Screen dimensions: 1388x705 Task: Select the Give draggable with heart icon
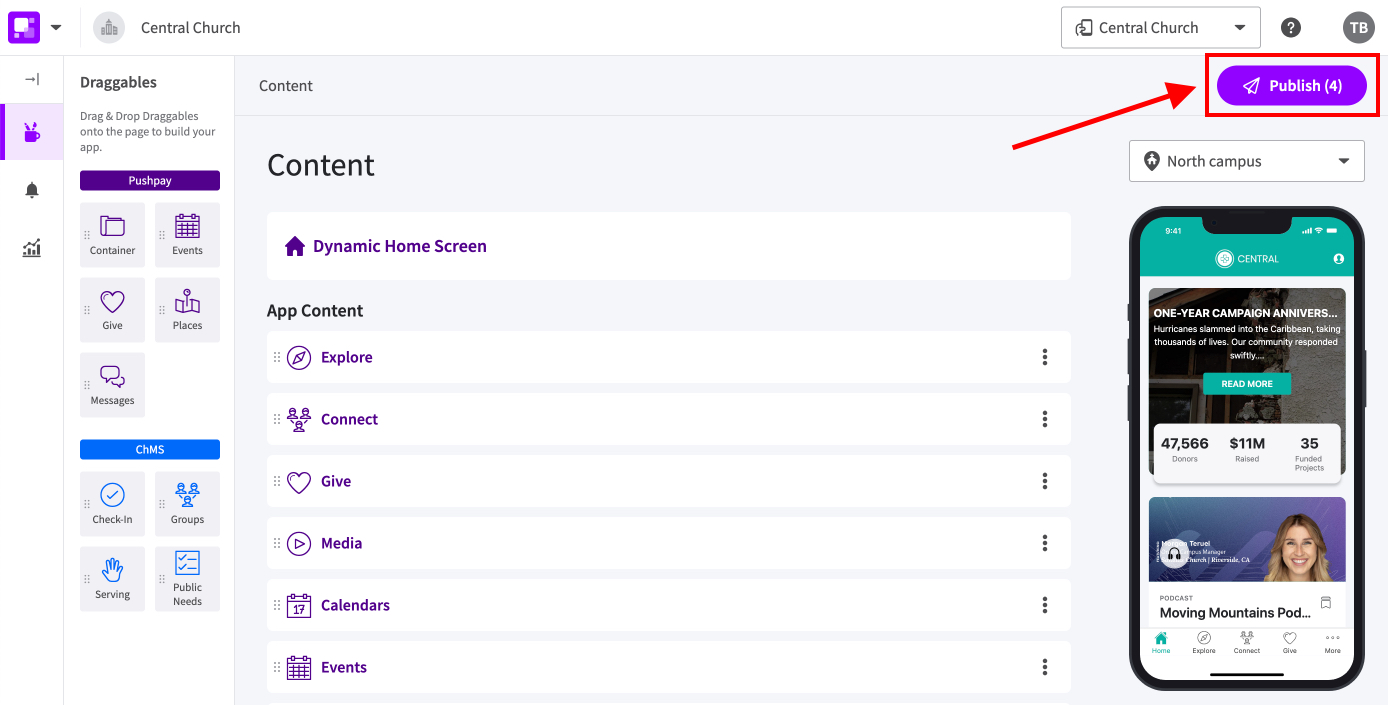pyautogui.click(x=112, y=309)
